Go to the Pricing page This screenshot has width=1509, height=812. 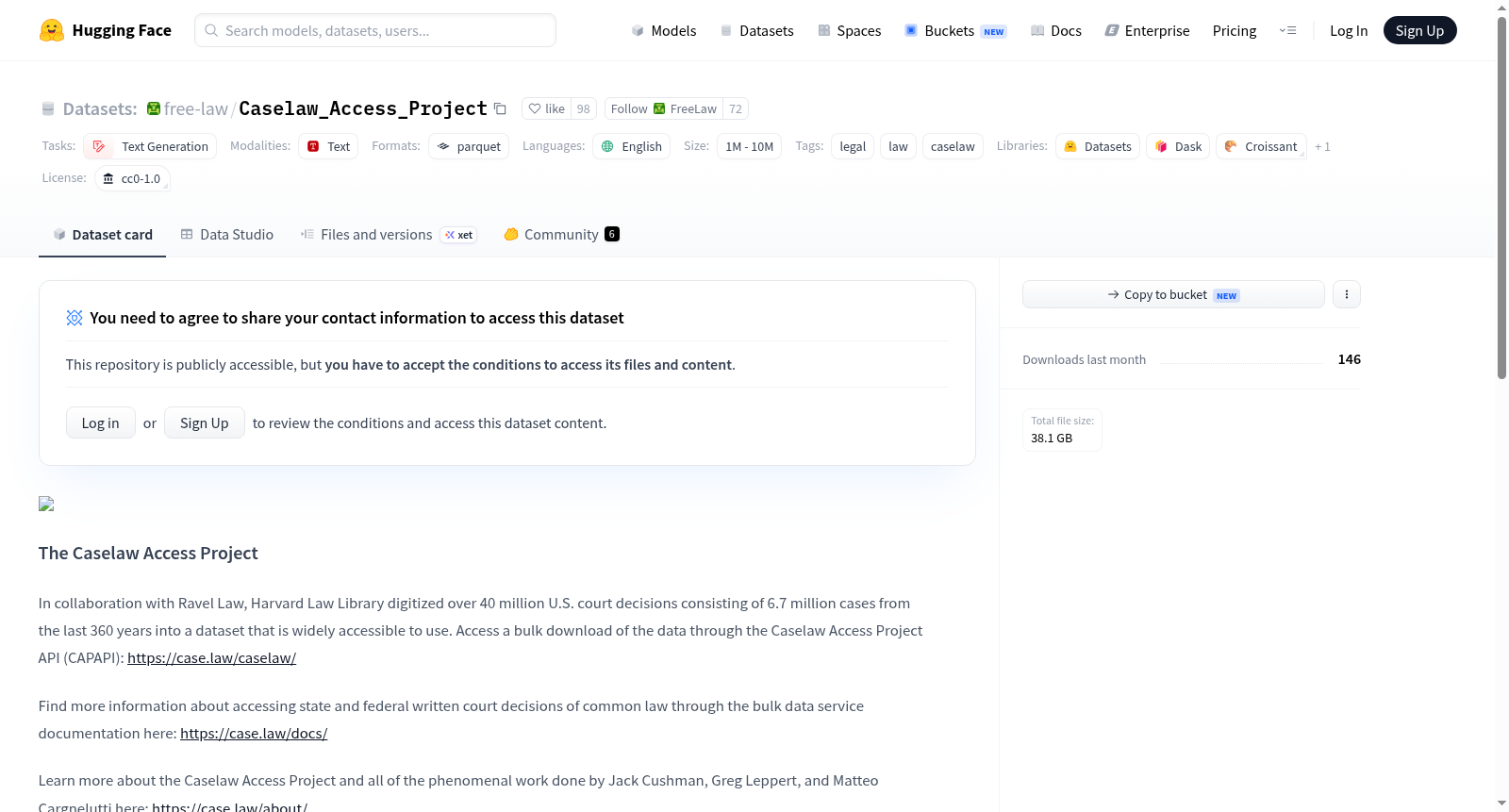coord(1235,30)
